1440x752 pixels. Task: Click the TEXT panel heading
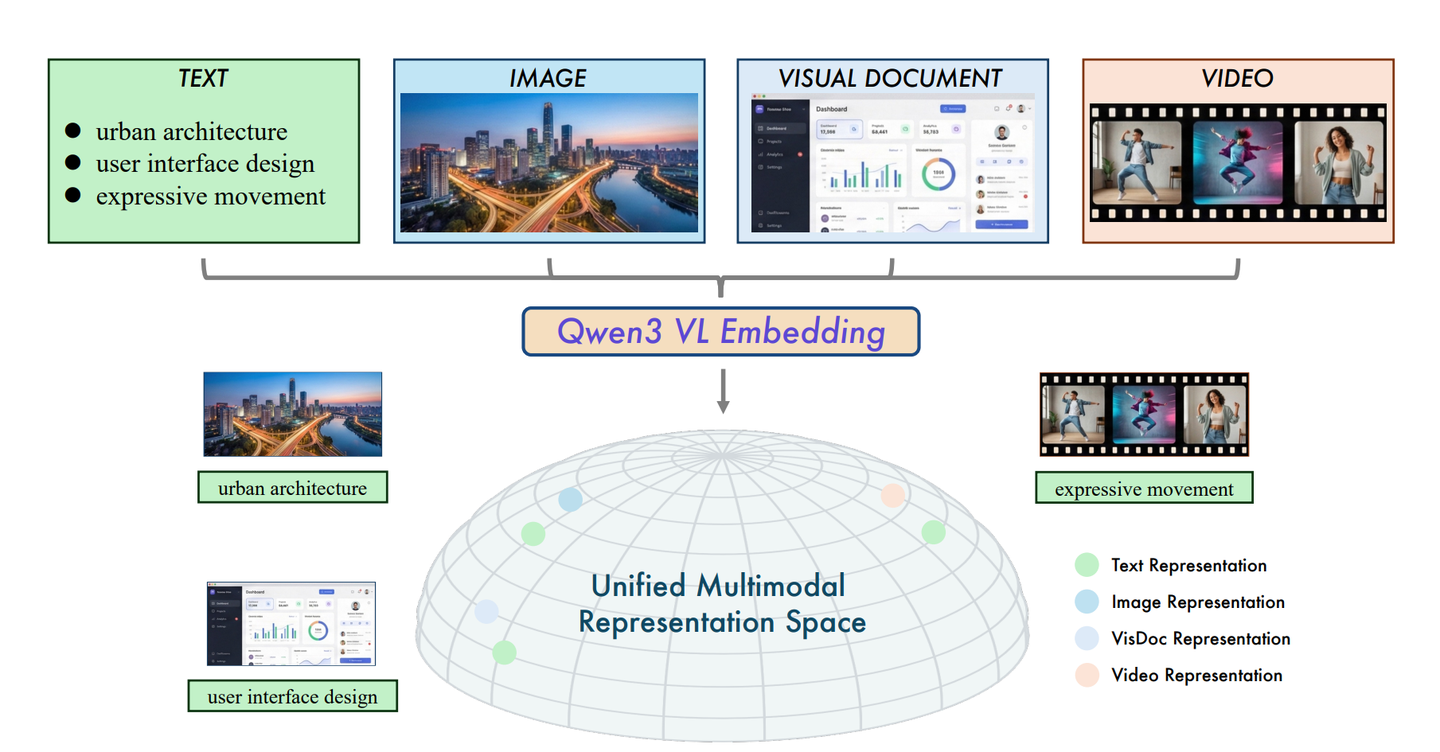click(x=203, y=78)
